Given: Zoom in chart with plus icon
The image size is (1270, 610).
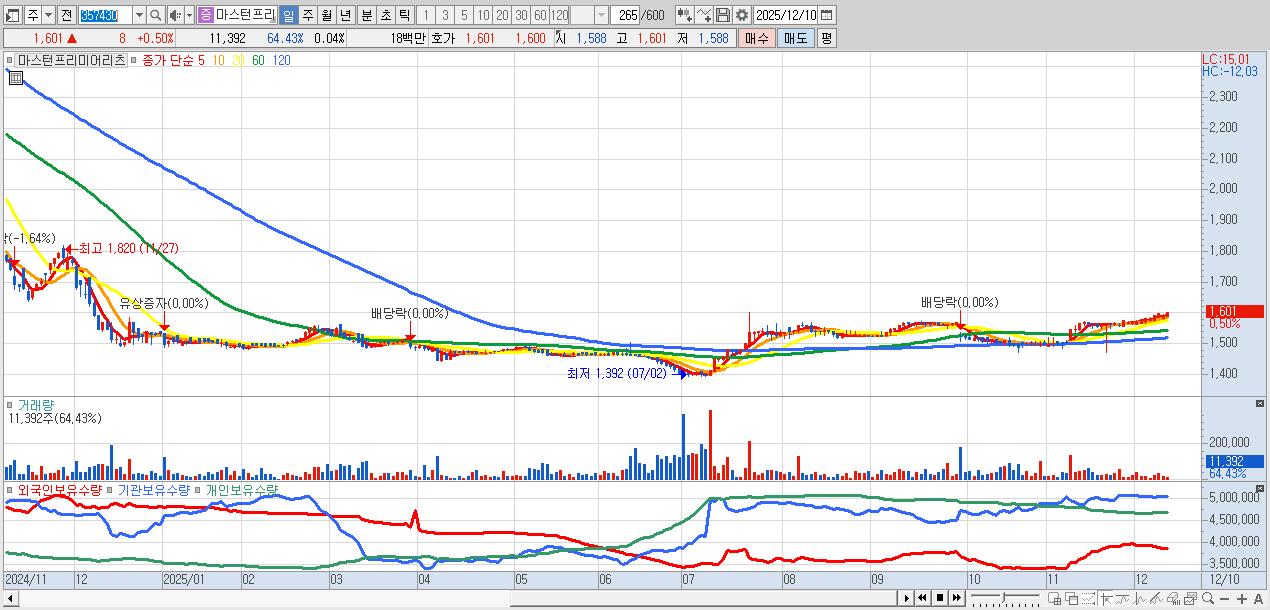Looking at the screenshot, I should click(x=1241, y=598).
